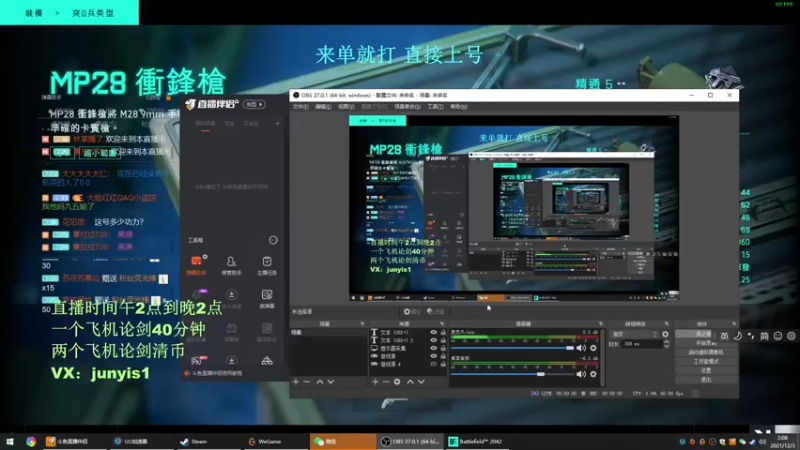The image size is (800, 450).
Task: Open 弹幕助手 tool in 直播伴侣 toolbox
Action: click(196, 266)
